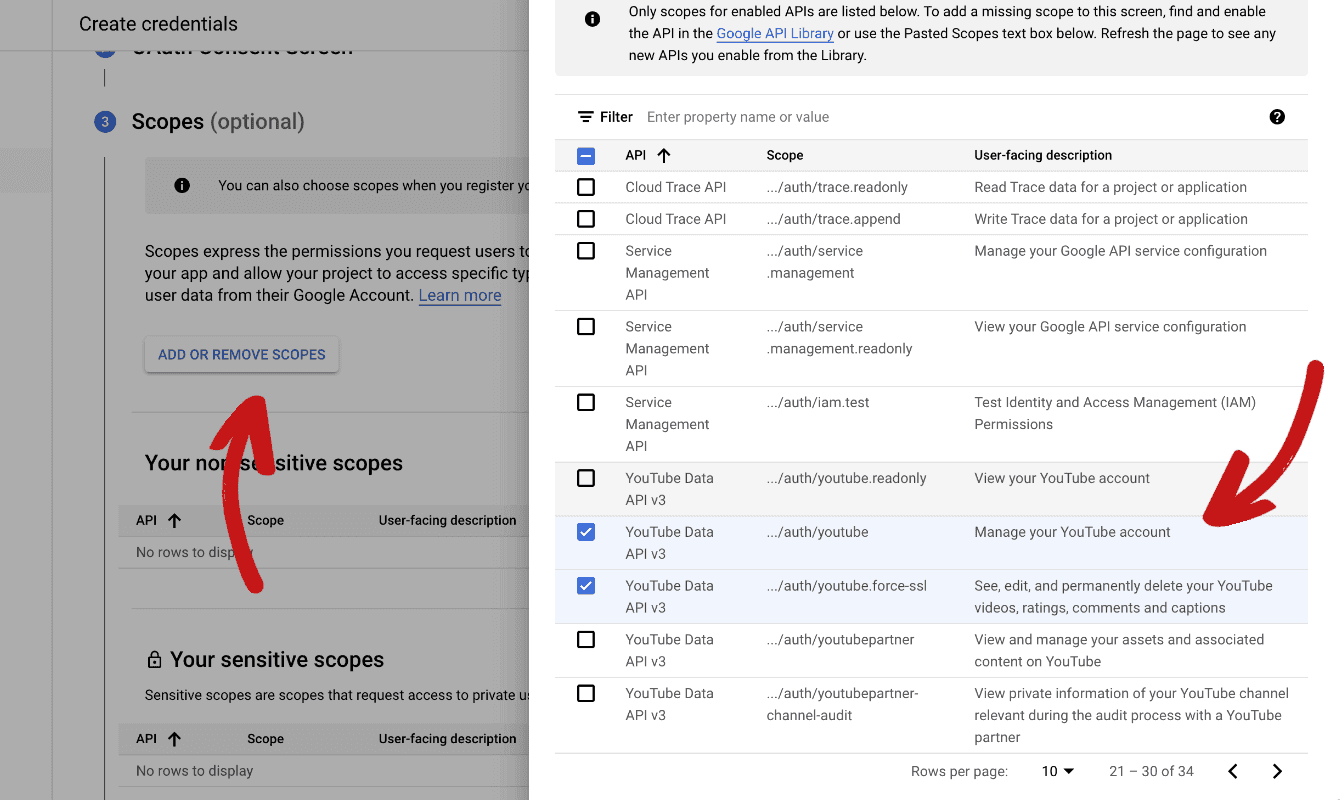Click the 'Your sensitive scopes' heading
Image resolution: width=1340 pixels, height=800 pixels.
click(277, 660)
